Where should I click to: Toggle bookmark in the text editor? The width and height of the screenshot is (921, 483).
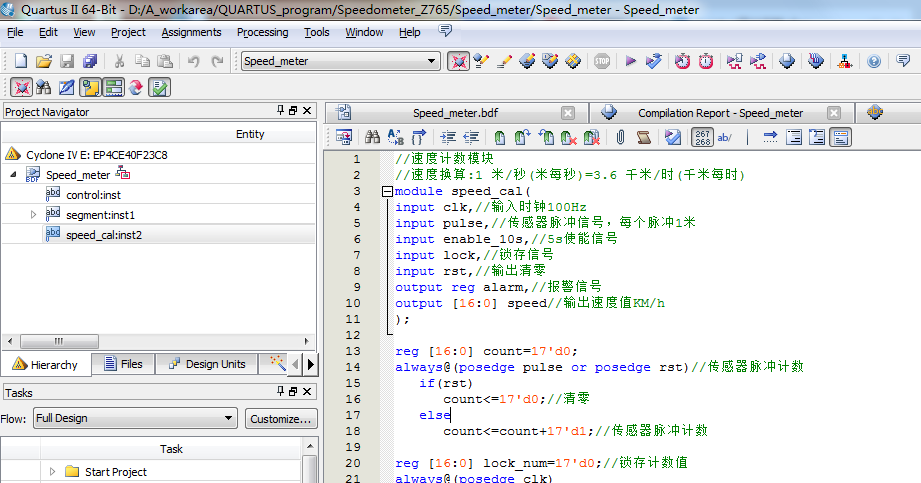click(x=499, y=137)
